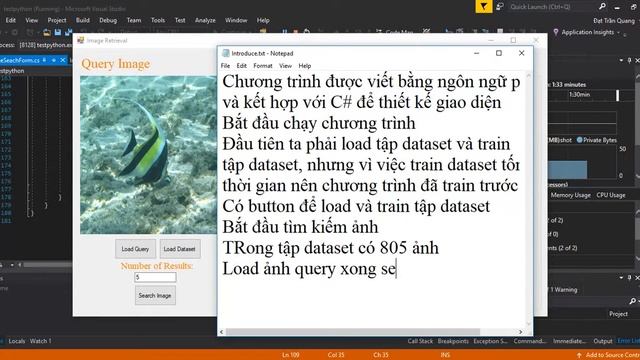Click Notepad horizontal scrollbar thumb

[353, 332]
